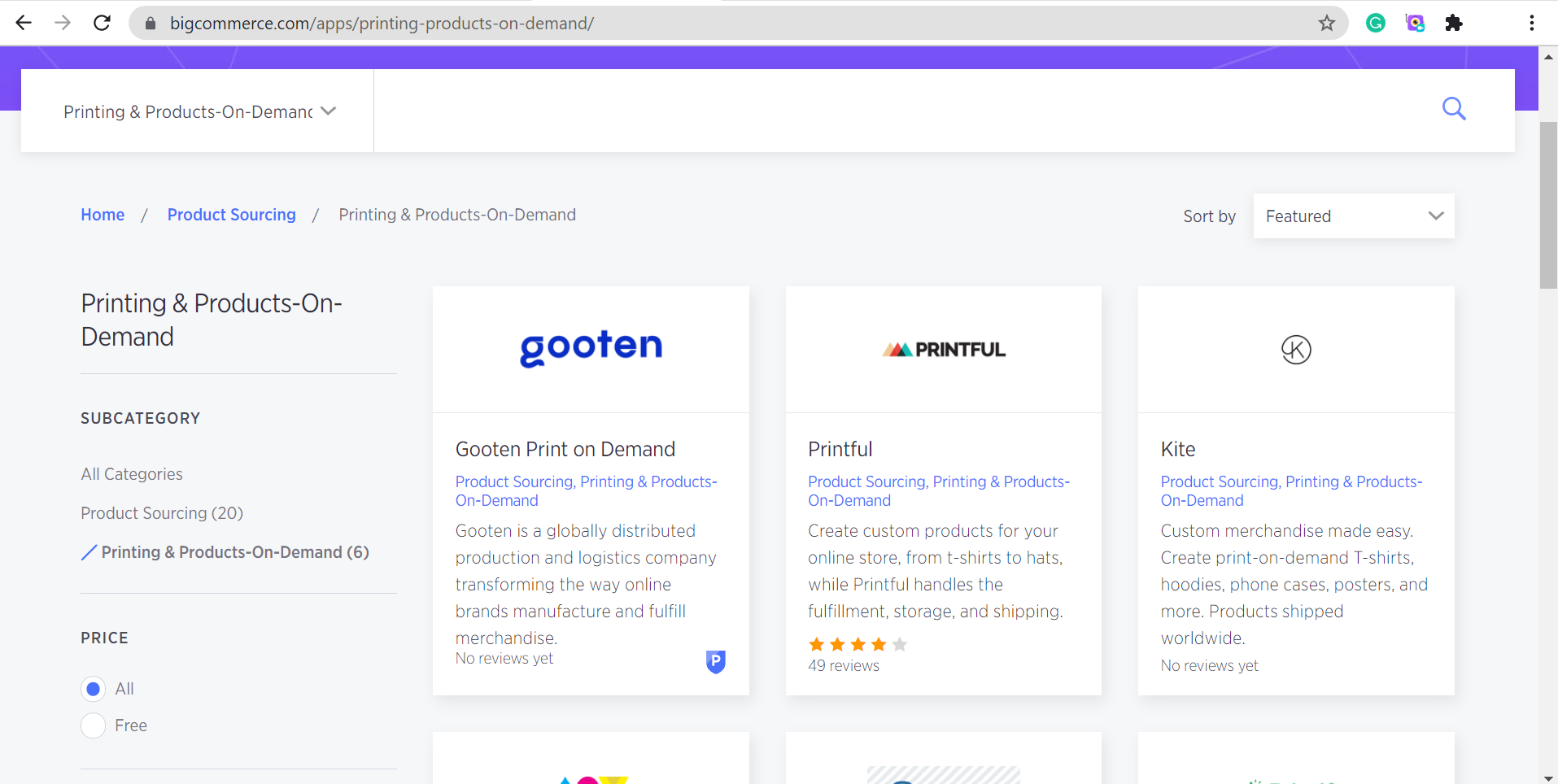View site security lock info
Image resolution: width=1558 pixels, height=784 pixels.
(150, 24)
